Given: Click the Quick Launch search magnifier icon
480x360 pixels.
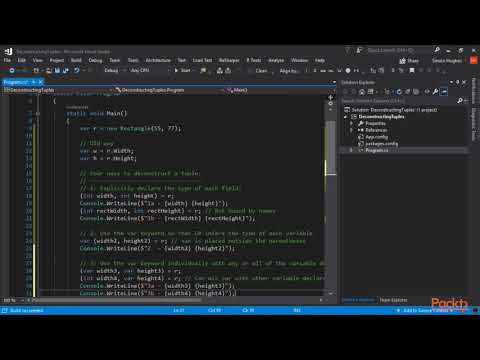Looking at the screenshot, I should [x=437, y=50].
